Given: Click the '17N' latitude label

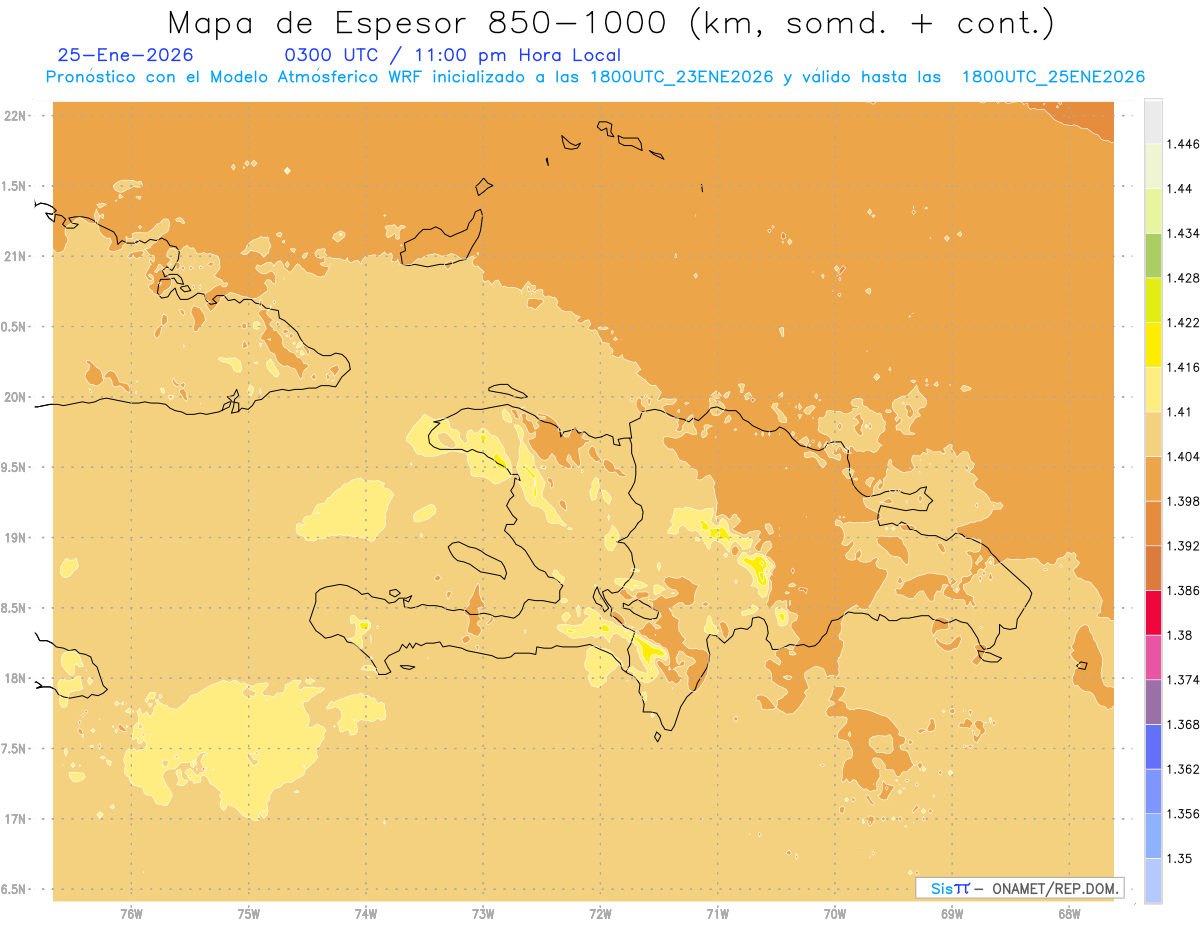Looking at the screenshot, I should click(x=16, y=819).
